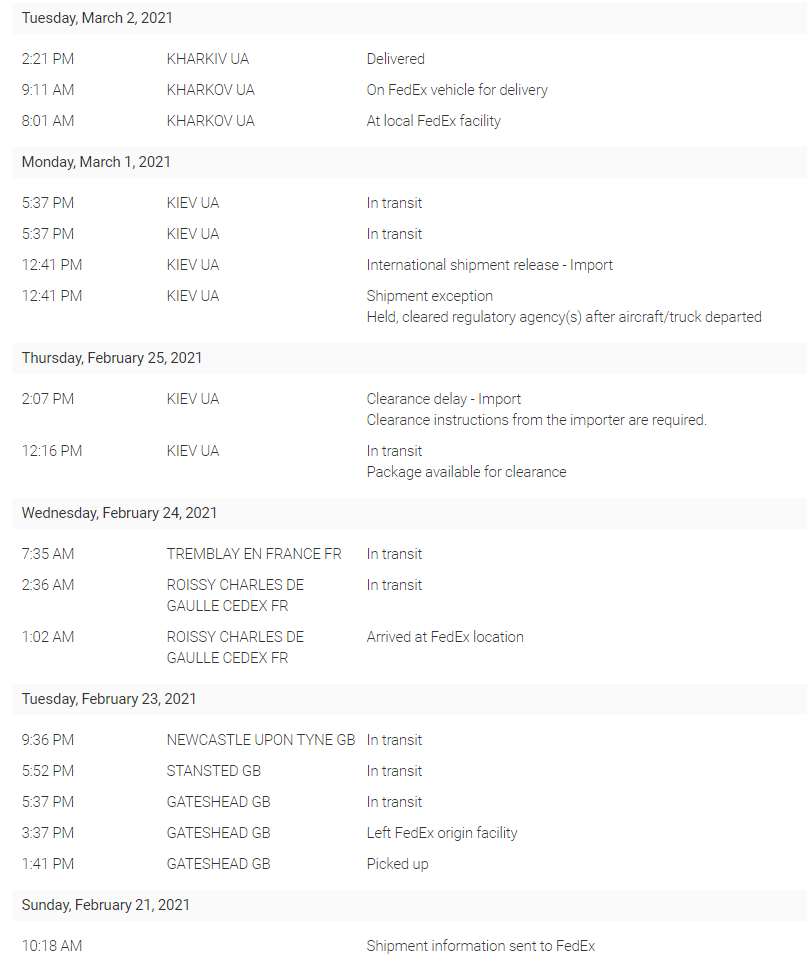The height and width of the screenshot is (975, 807).
Task: Click the "Wednesday, February 24, 2021" date header
Action: tap(119, 513)
